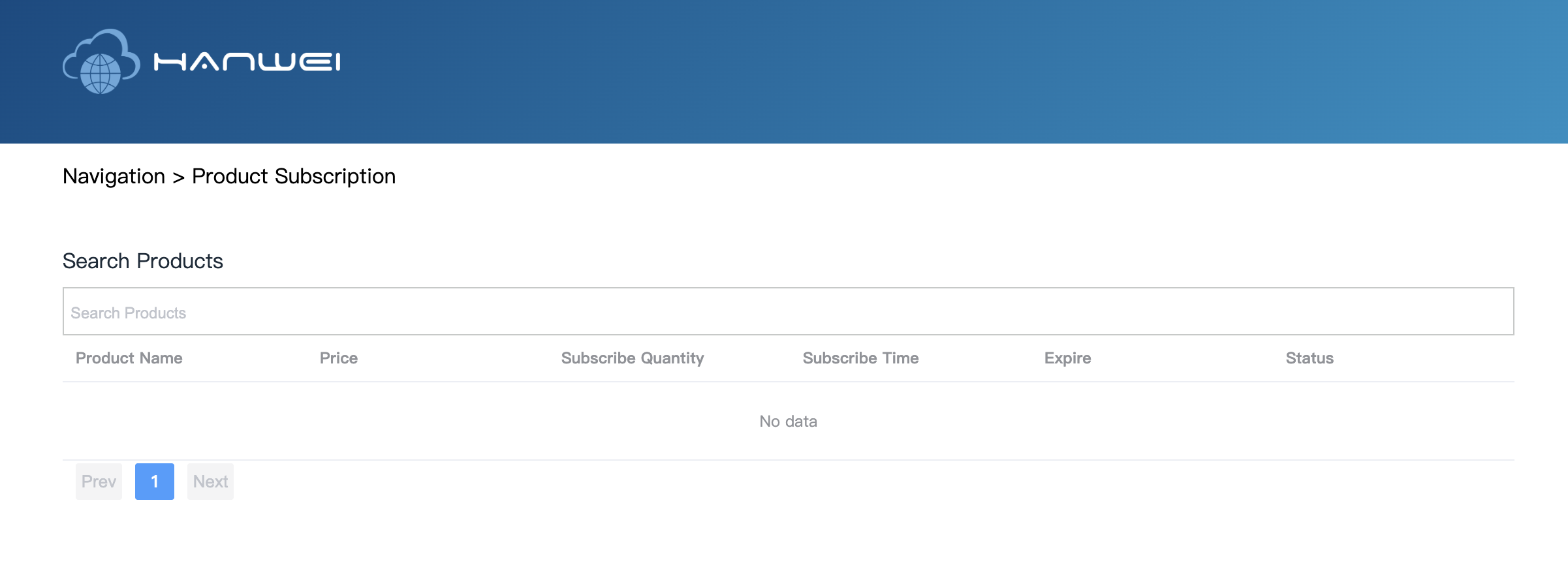Click the Status column header
1568x569 pixels.
pyautogui.click(x=1309, y=358)
